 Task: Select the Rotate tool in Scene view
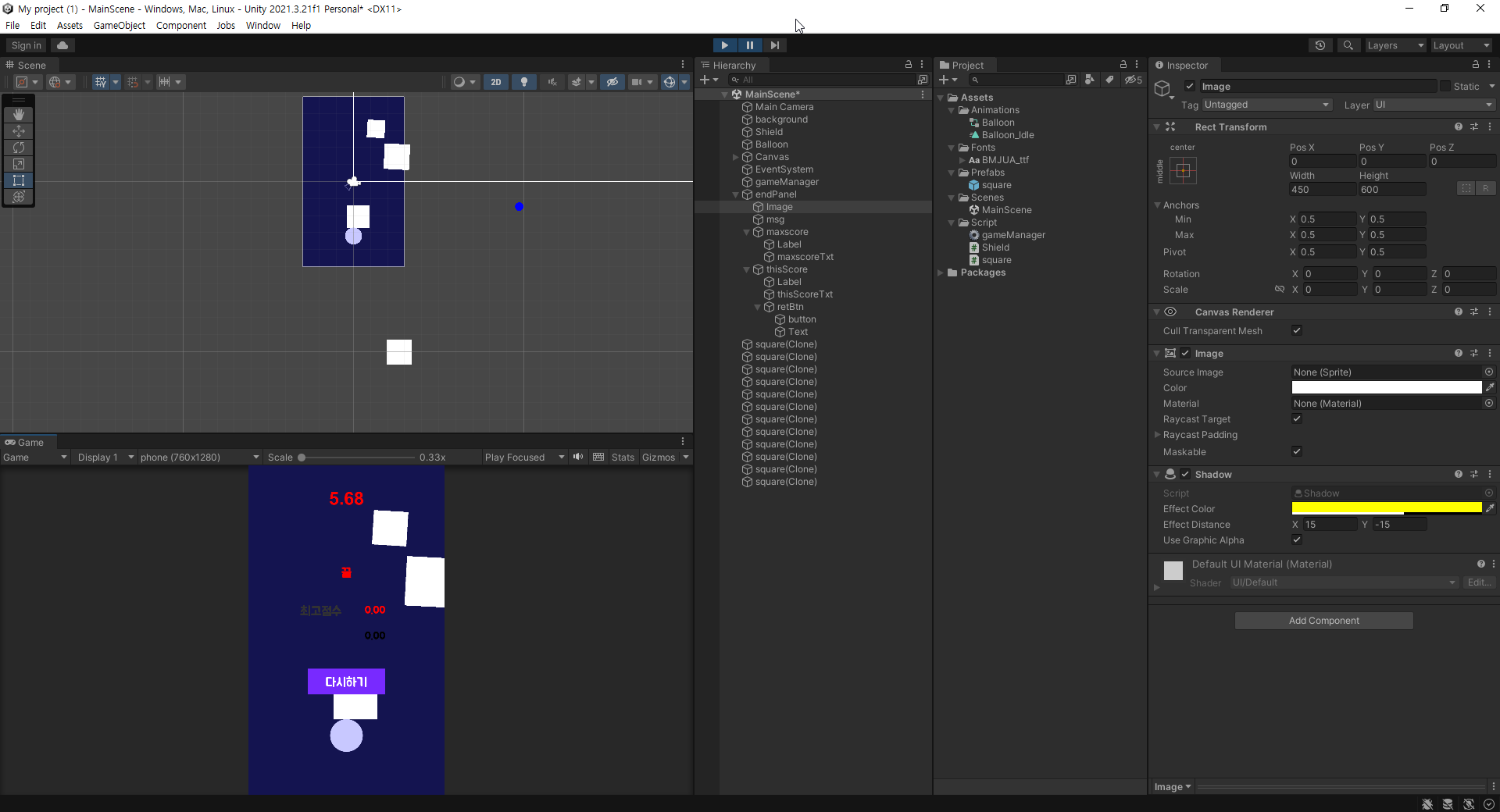coord(19,148)
